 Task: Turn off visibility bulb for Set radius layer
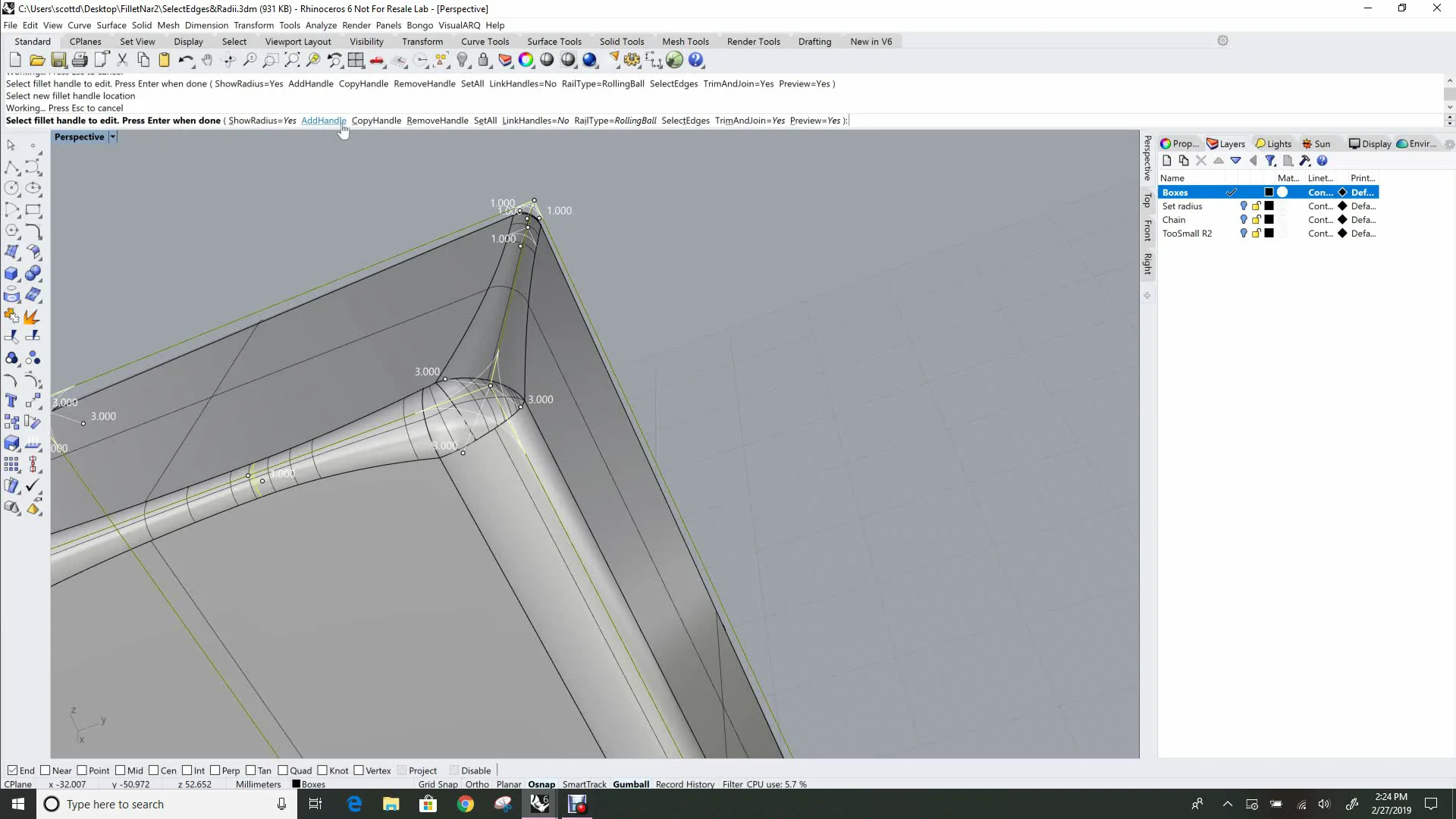pos(1244,206)
